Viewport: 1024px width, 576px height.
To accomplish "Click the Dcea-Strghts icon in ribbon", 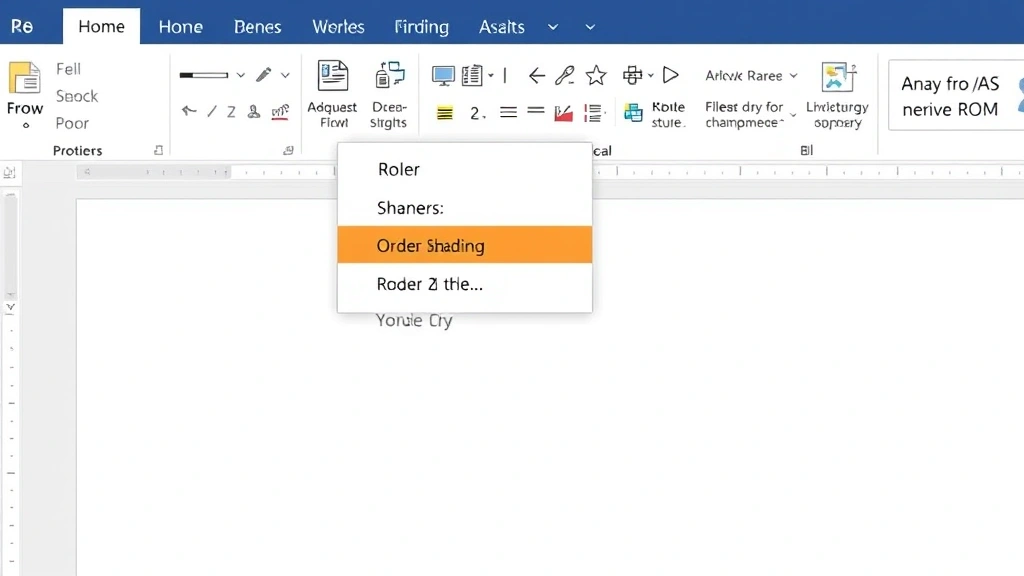I will pyautogui.click(x=389, y=76).
